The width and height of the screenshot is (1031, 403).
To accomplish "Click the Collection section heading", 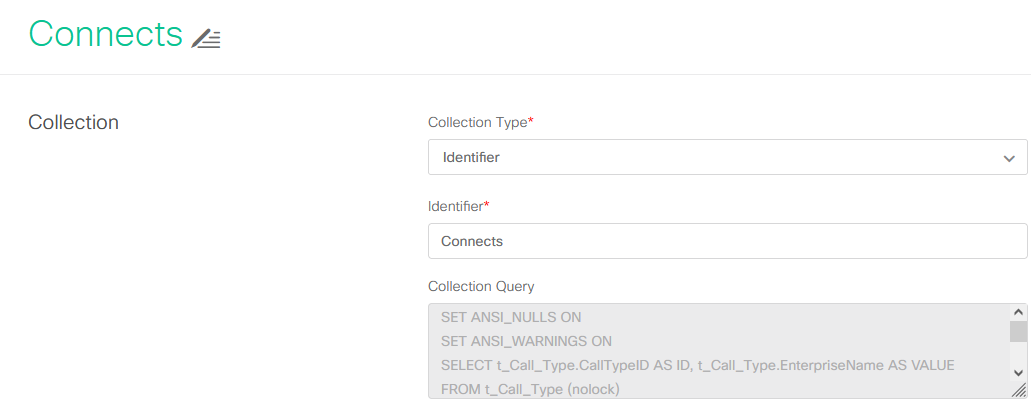I will (74, 122).
